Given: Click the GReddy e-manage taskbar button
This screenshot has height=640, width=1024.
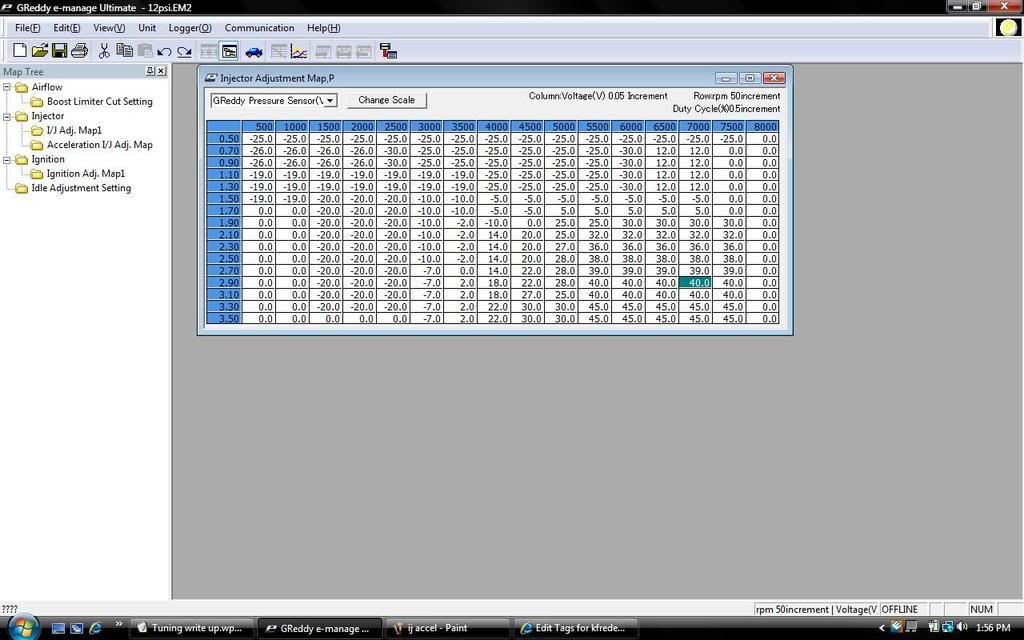Looking at the screenshot, I should [x=319, y=628].
